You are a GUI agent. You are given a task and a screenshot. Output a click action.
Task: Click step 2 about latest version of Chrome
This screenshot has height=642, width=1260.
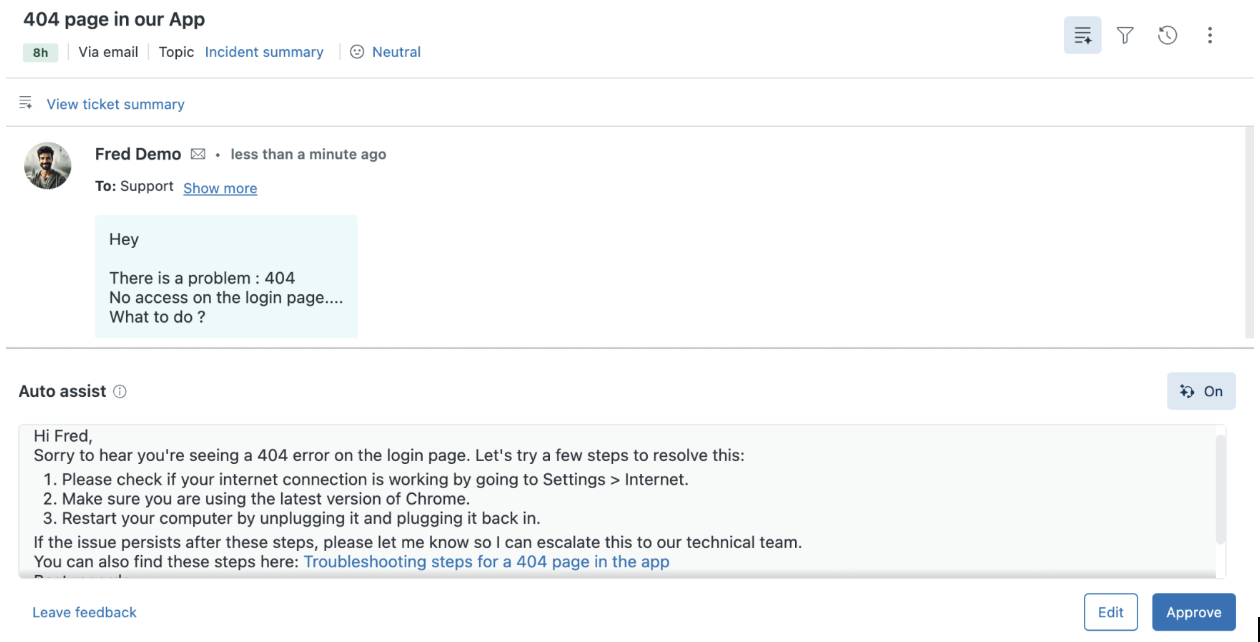257,499
